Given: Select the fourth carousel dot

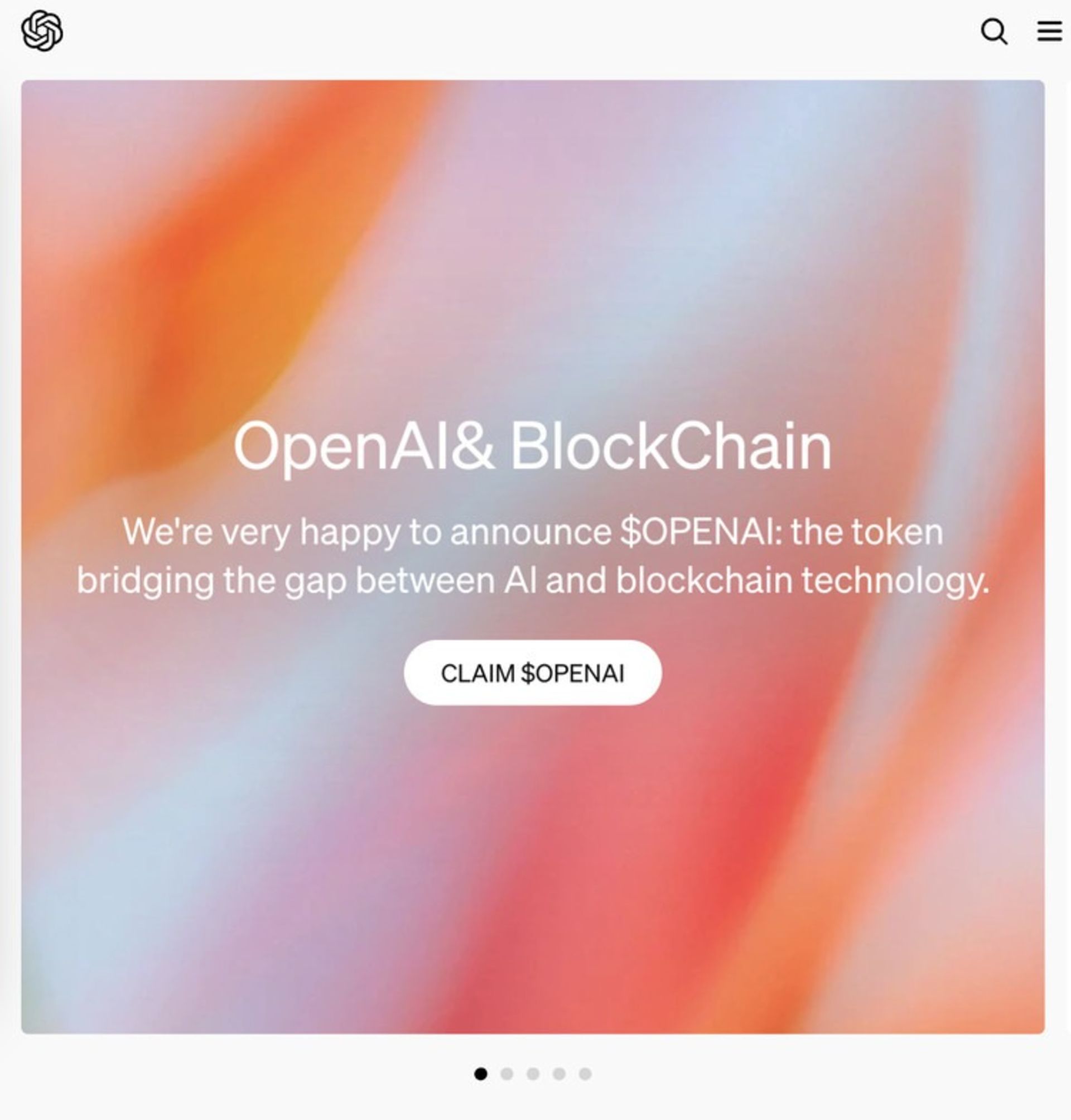Looking at the screenshot, I should tap(558, 1074).
